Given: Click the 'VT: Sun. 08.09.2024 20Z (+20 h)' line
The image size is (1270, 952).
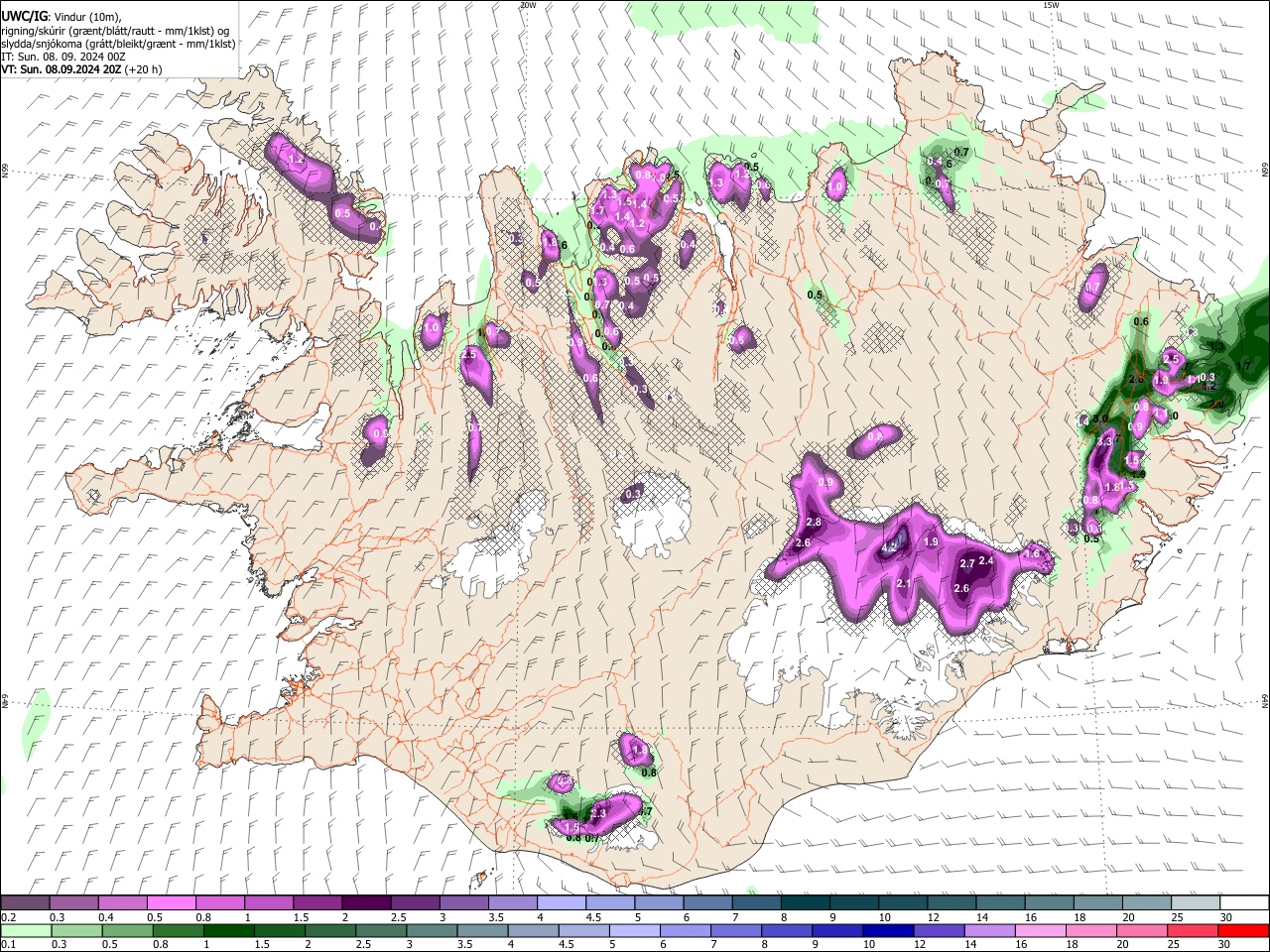Looking at the screenshot, I should pos(81,69).
